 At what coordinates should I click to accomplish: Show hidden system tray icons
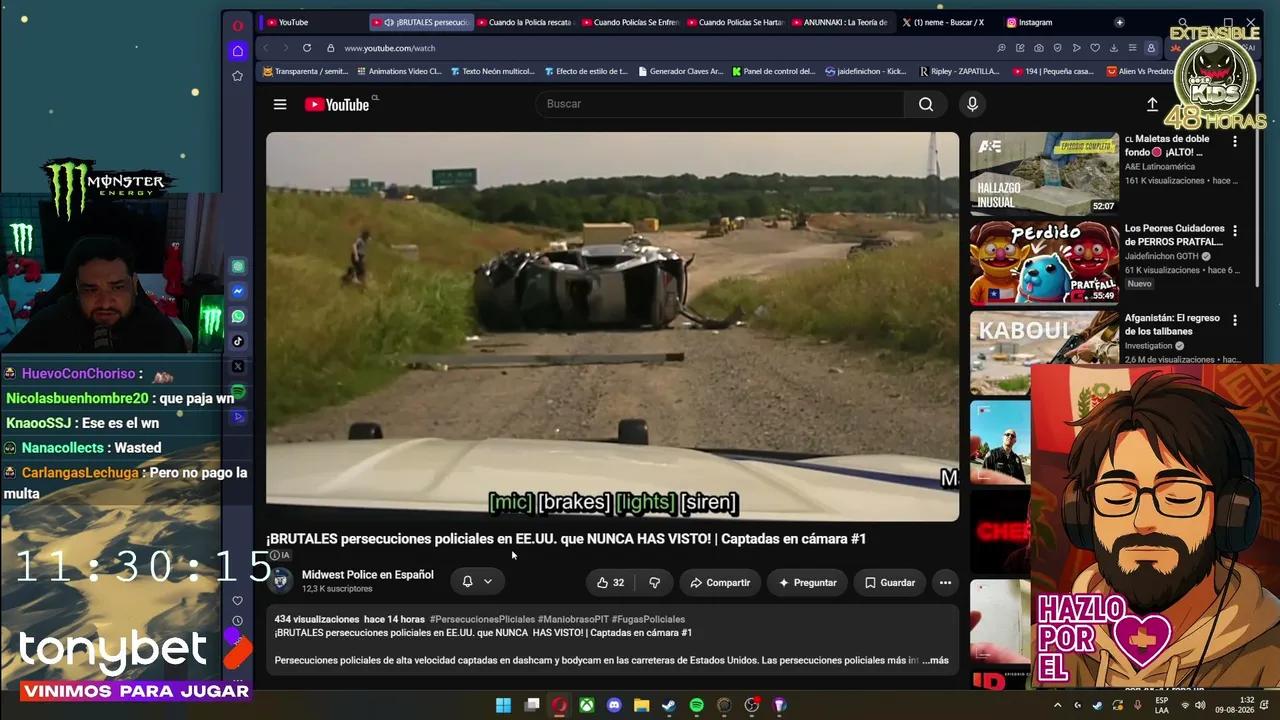tap(1058, 705)
